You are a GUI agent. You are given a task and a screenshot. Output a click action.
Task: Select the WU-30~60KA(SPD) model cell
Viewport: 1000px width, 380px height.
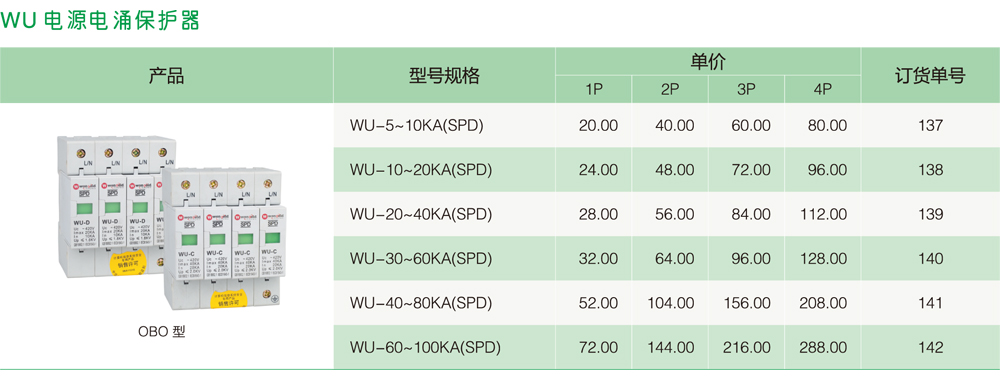point(444,259)
